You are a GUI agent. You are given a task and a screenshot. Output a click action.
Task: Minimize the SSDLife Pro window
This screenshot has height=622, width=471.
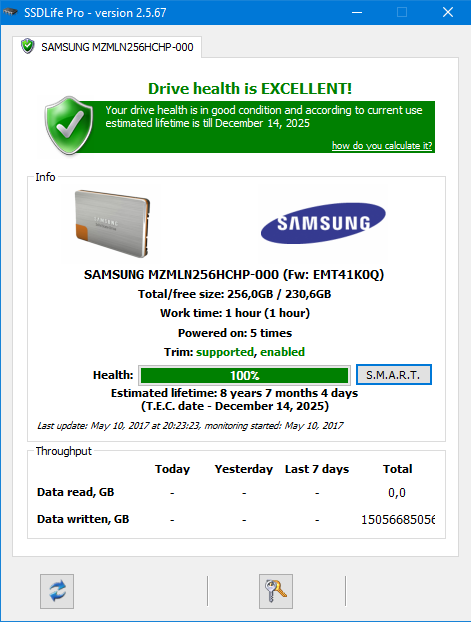point(357,12)
